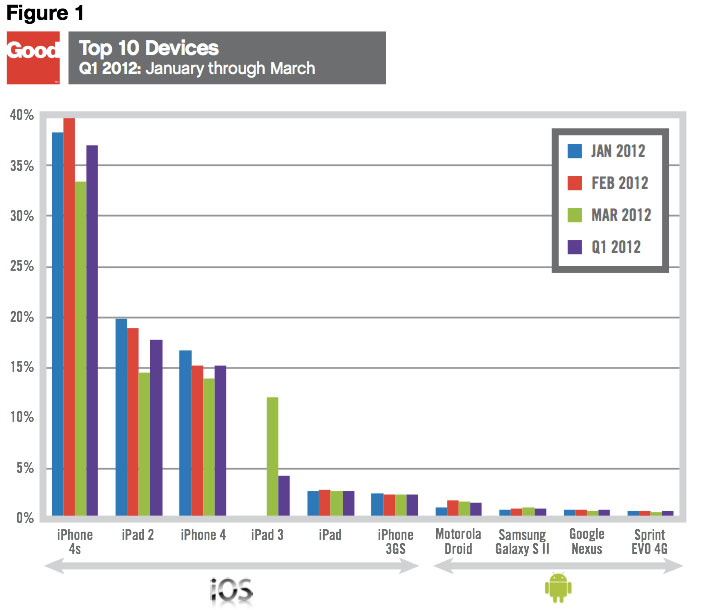Click the purple Q1 2012 legend swatch

(x=574, y=247)
